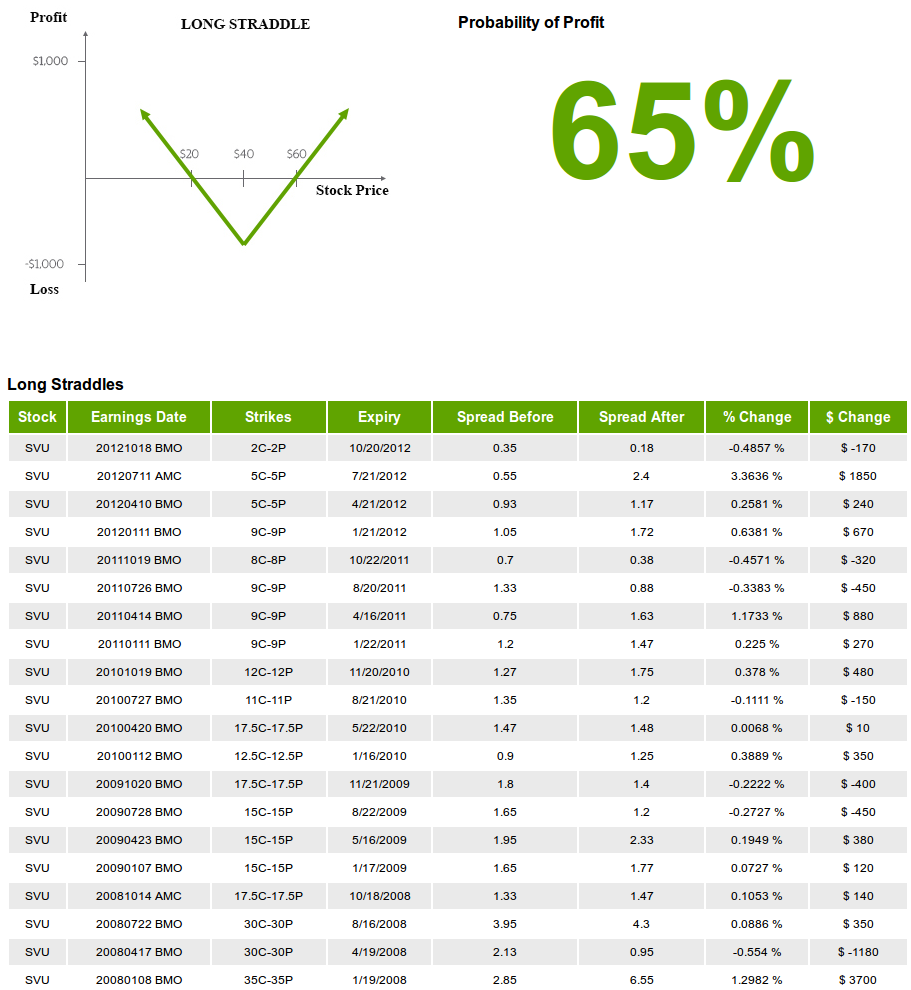Screen dimensions: 911x990
Task: Open the 11/20/2010 expiry link
Action: [378, 672]
